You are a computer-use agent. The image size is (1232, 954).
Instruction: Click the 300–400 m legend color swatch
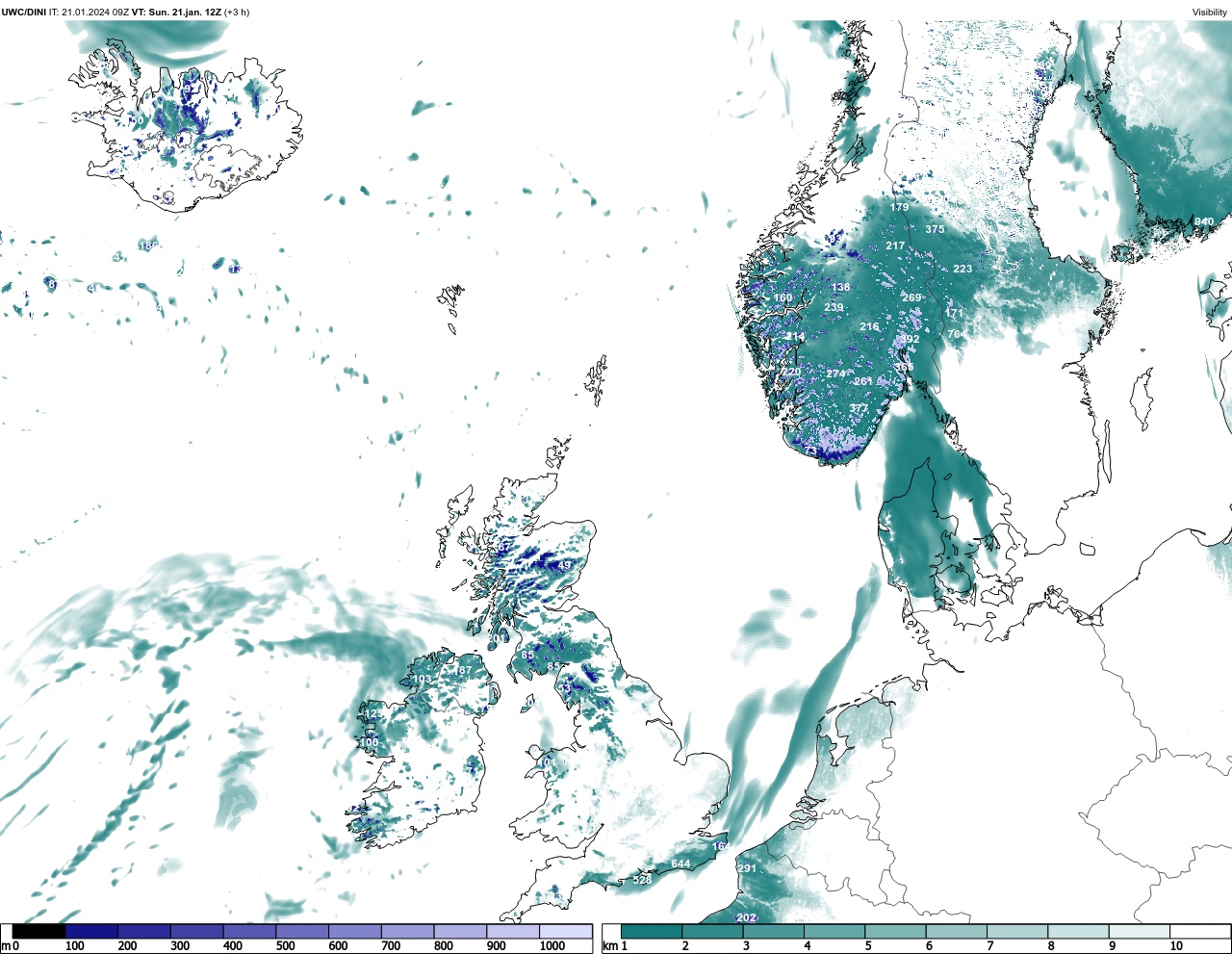196,932
